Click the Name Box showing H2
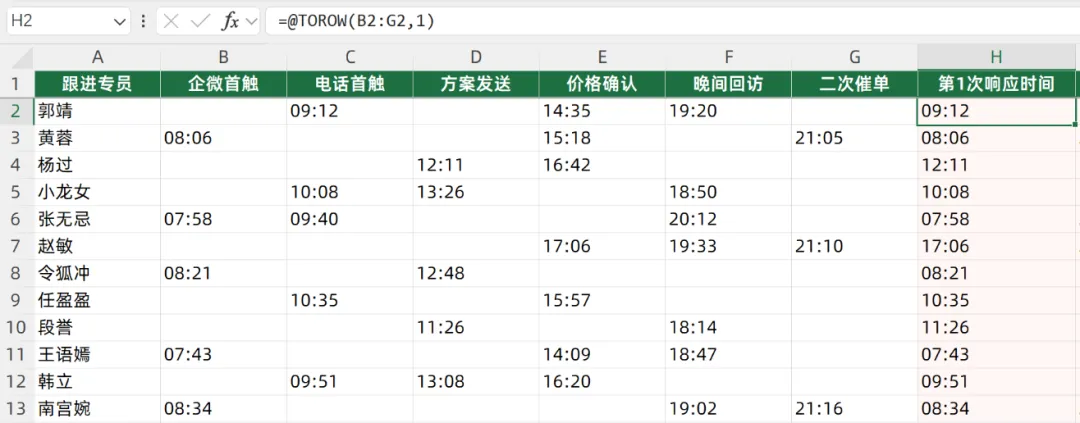 [x=67, y=21]
